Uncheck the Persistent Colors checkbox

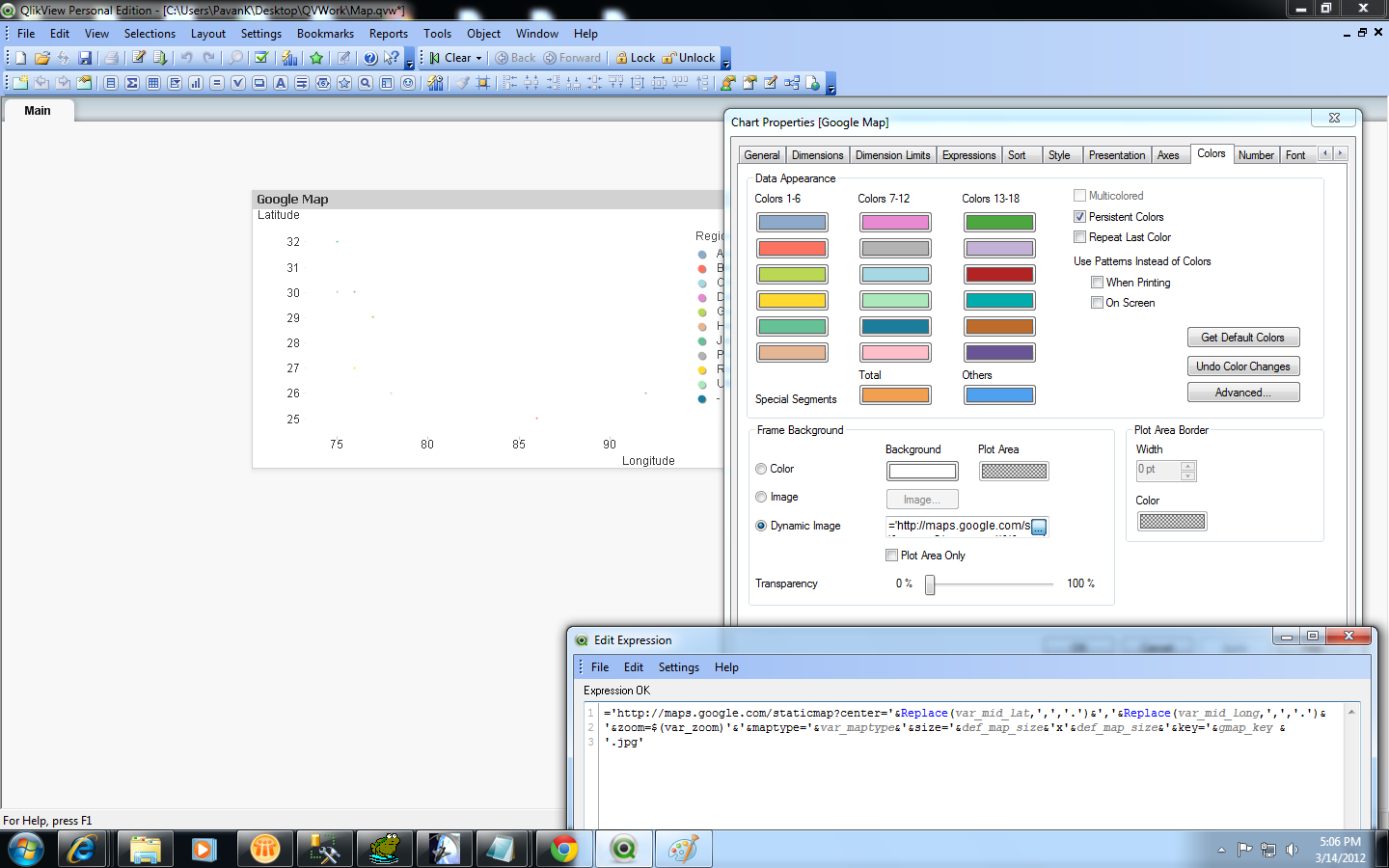[1080, 217]
